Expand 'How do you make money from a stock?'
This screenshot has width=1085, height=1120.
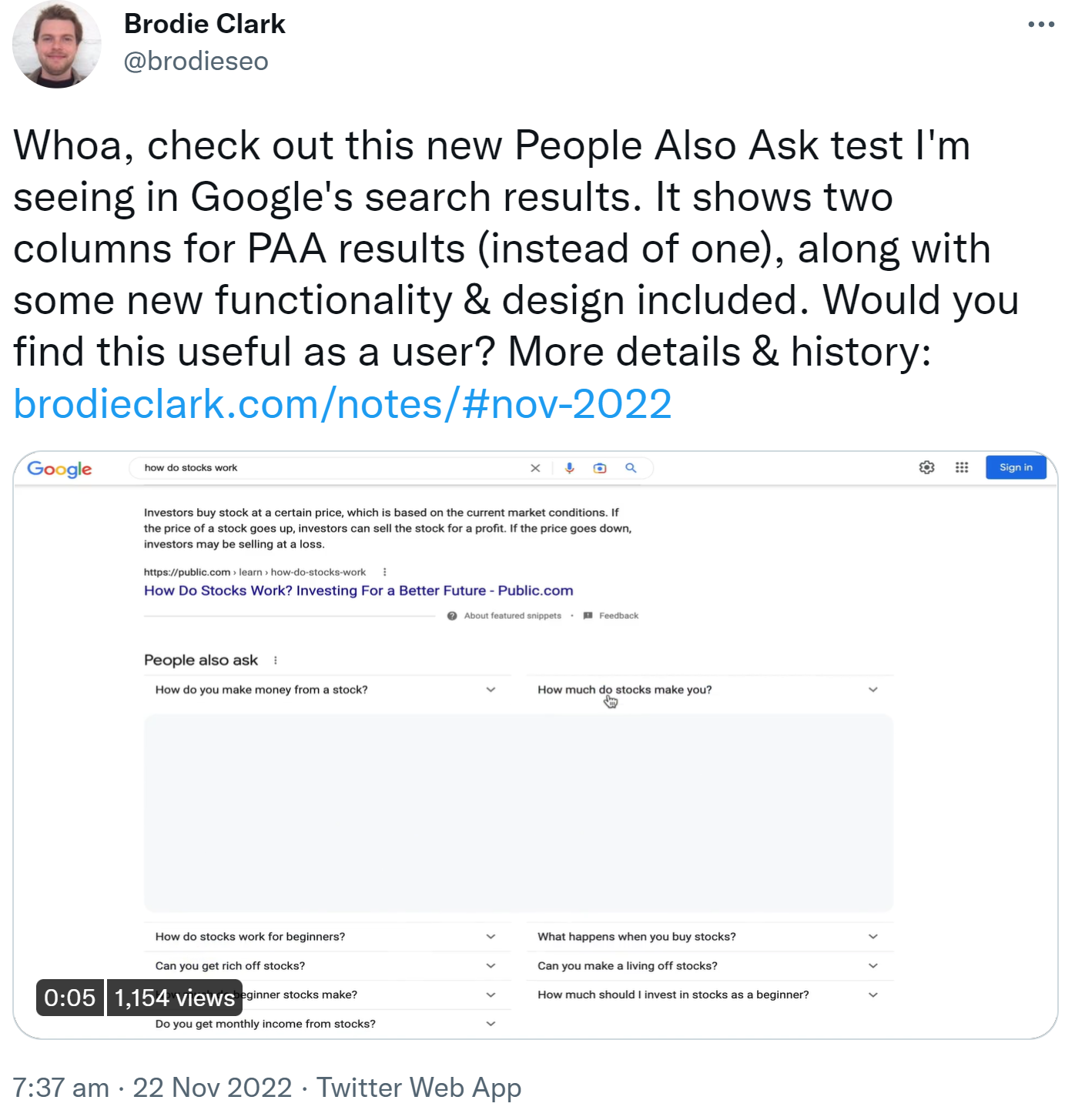tap(491, 690)
